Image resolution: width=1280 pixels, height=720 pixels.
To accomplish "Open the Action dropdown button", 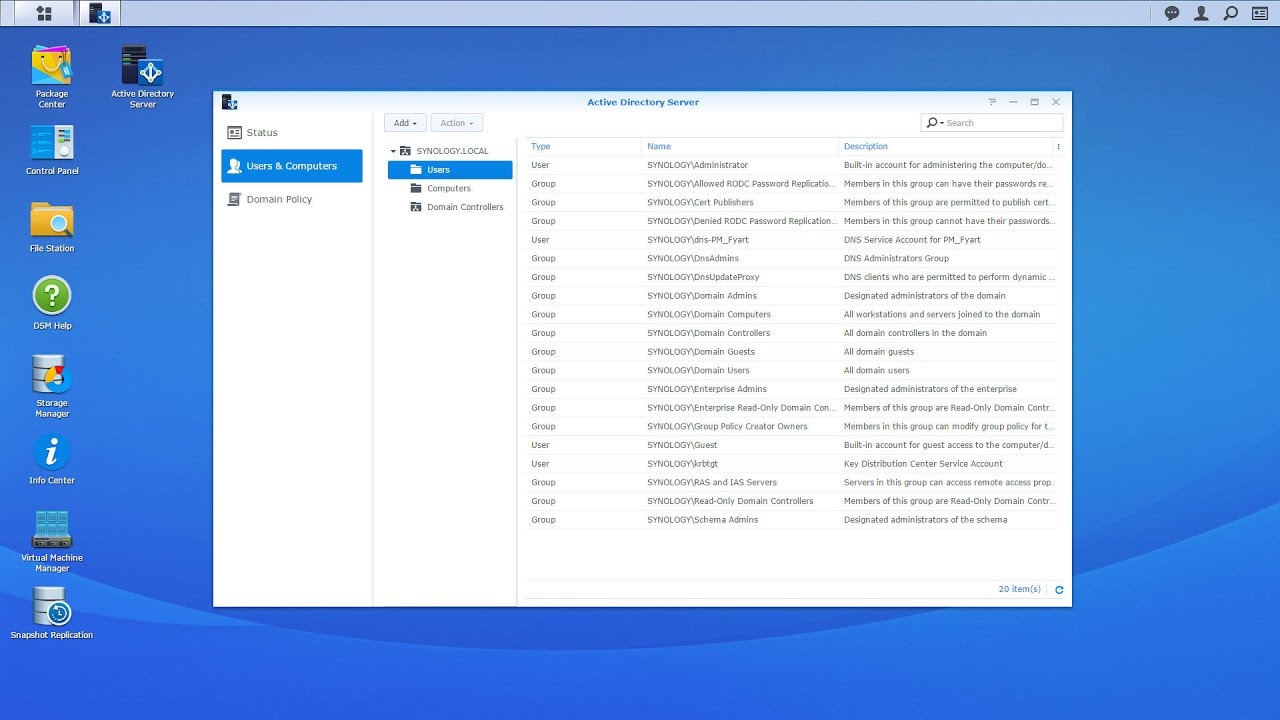I will click(x=457, y=123).
